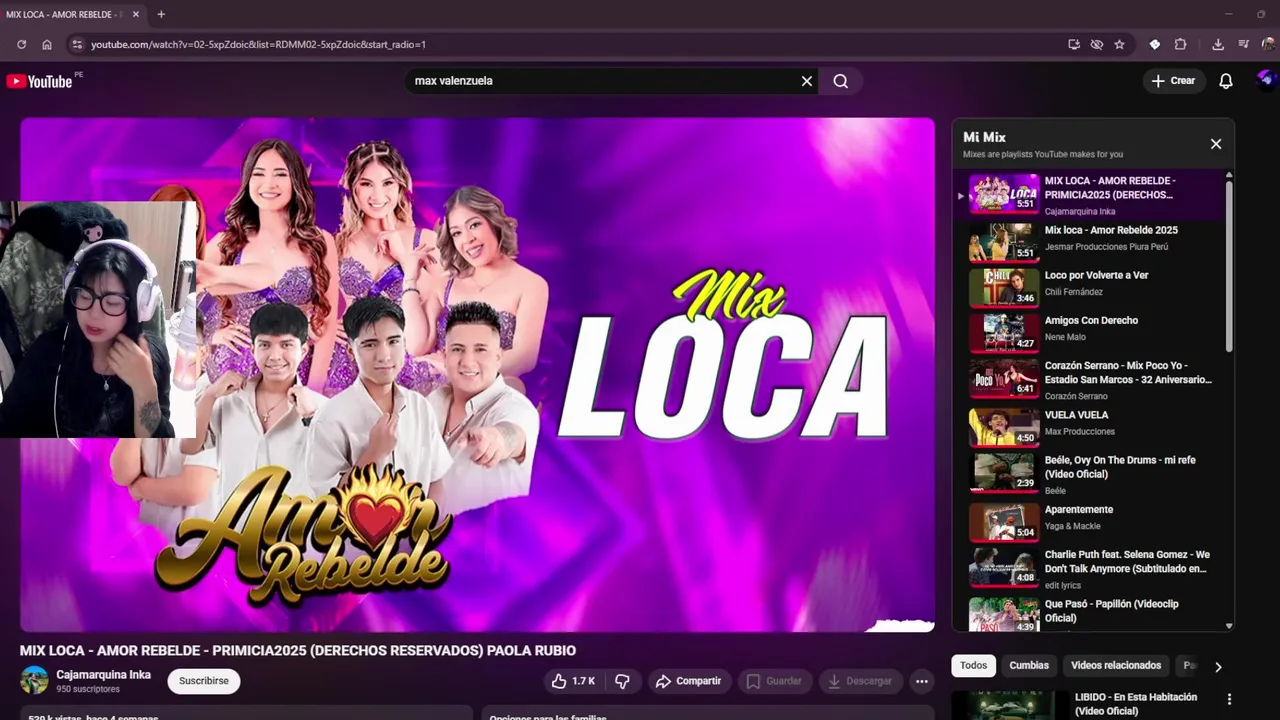Subscribe with the Suscribirse button
This screenshot has width=1280, height=720.
(204, 681)
